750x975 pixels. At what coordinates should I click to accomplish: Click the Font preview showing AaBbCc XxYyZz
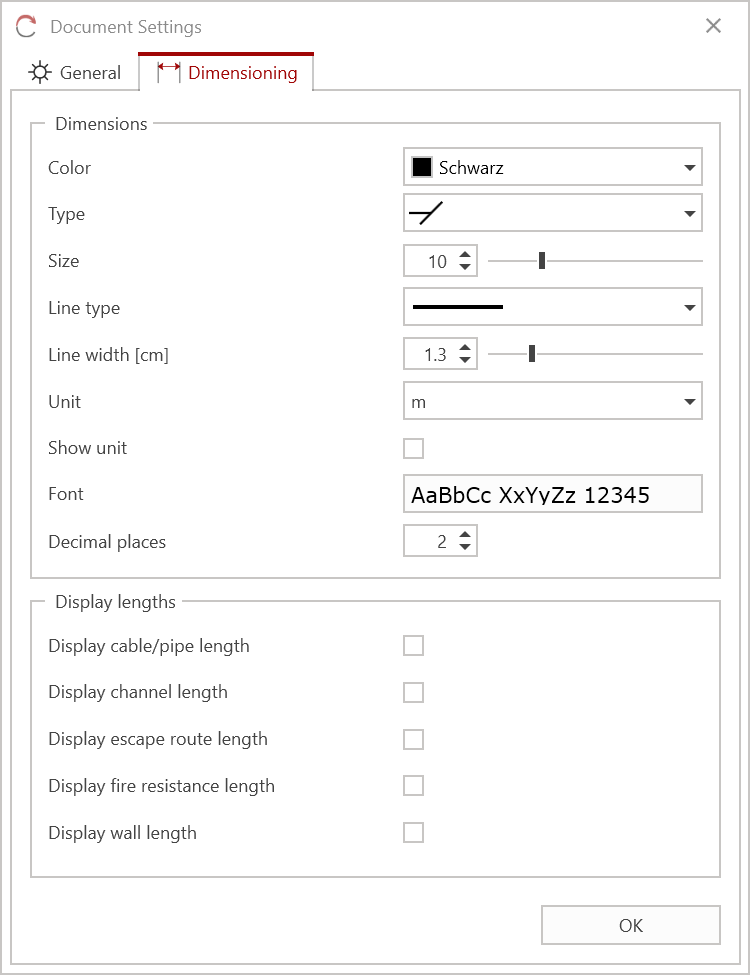552,493
